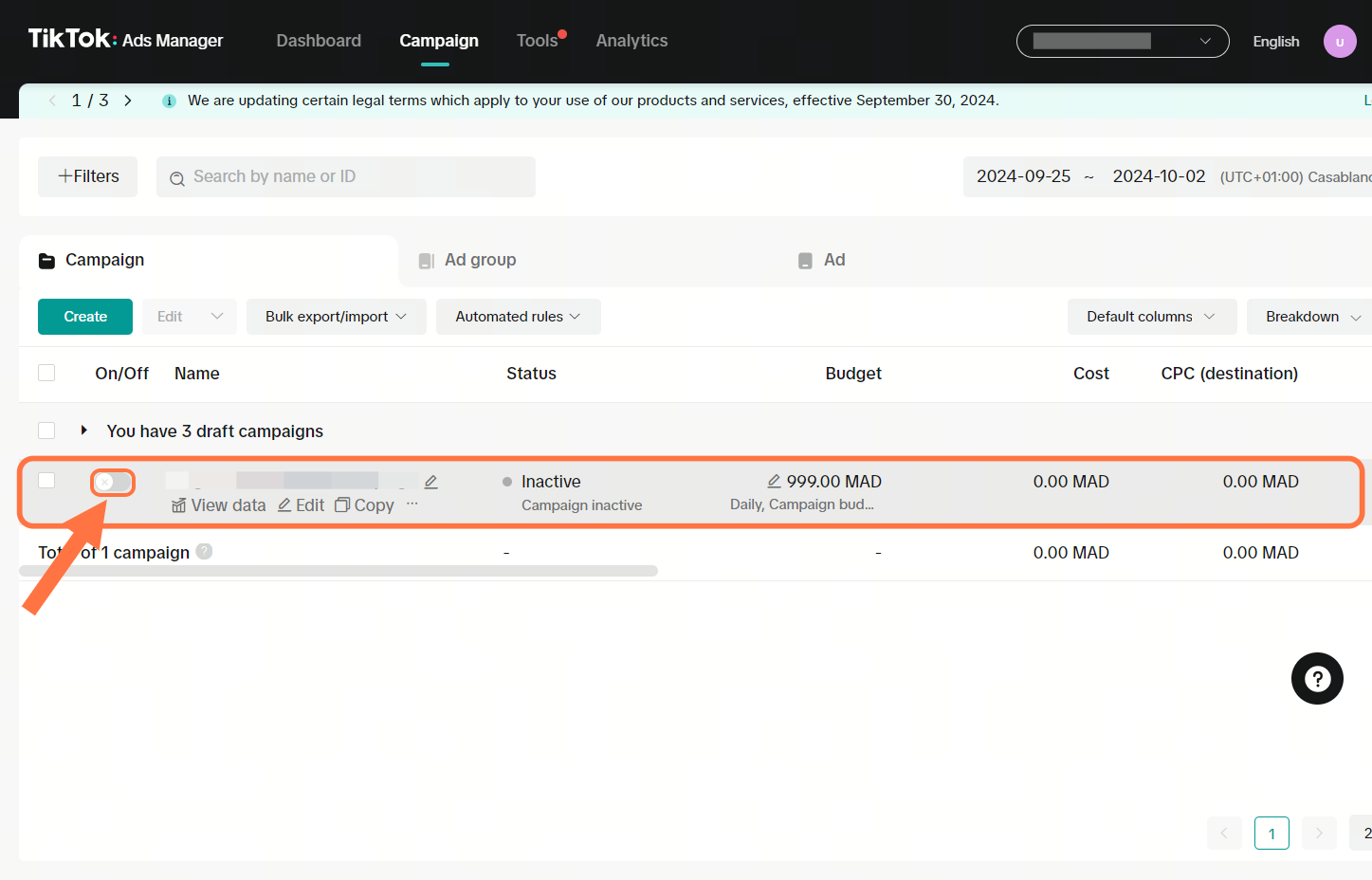The image size is (1372, 880).
Task: Click View data chart icon
Action: point(178,505)
